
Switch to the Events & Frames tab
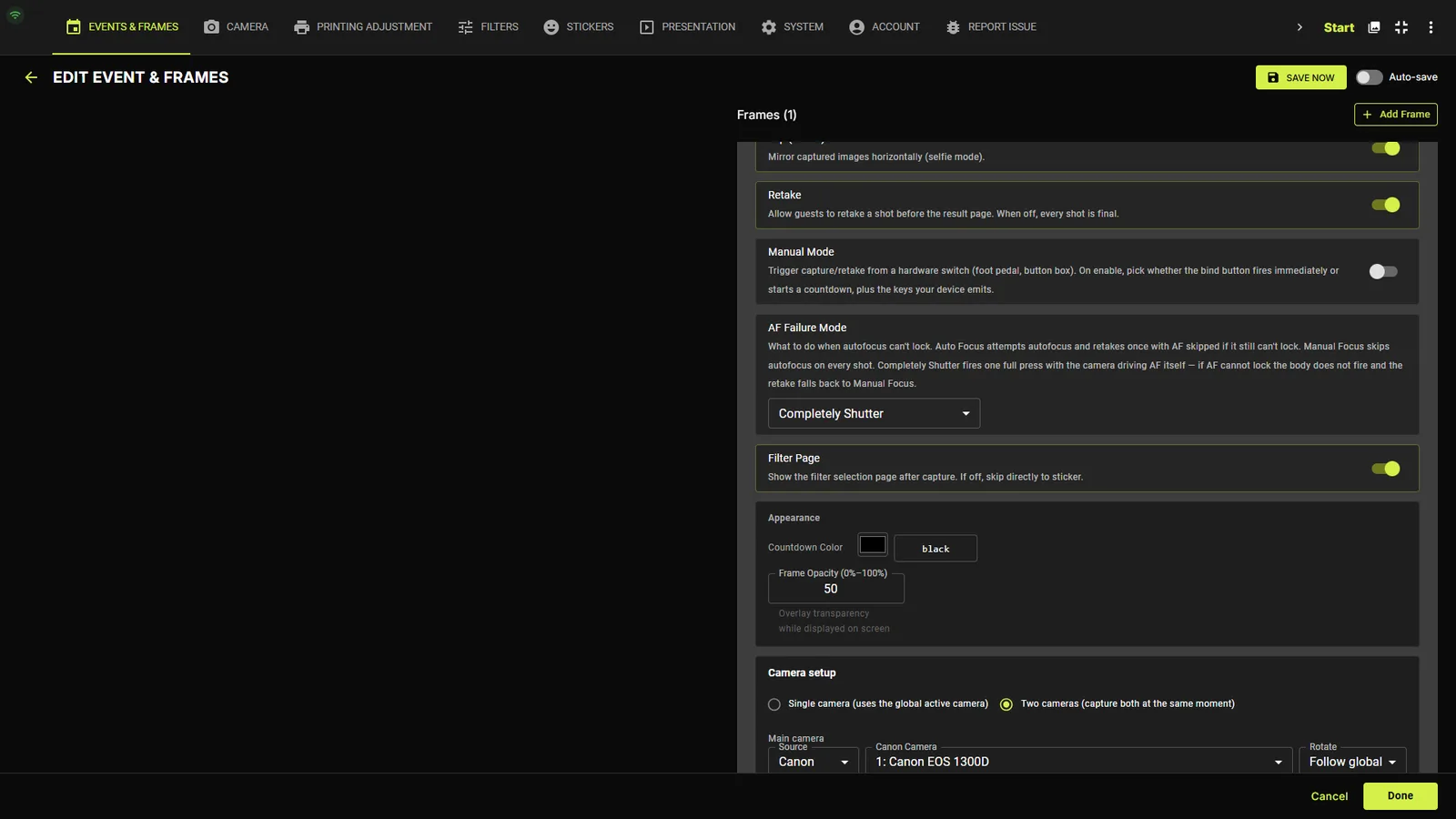[122, 27]
